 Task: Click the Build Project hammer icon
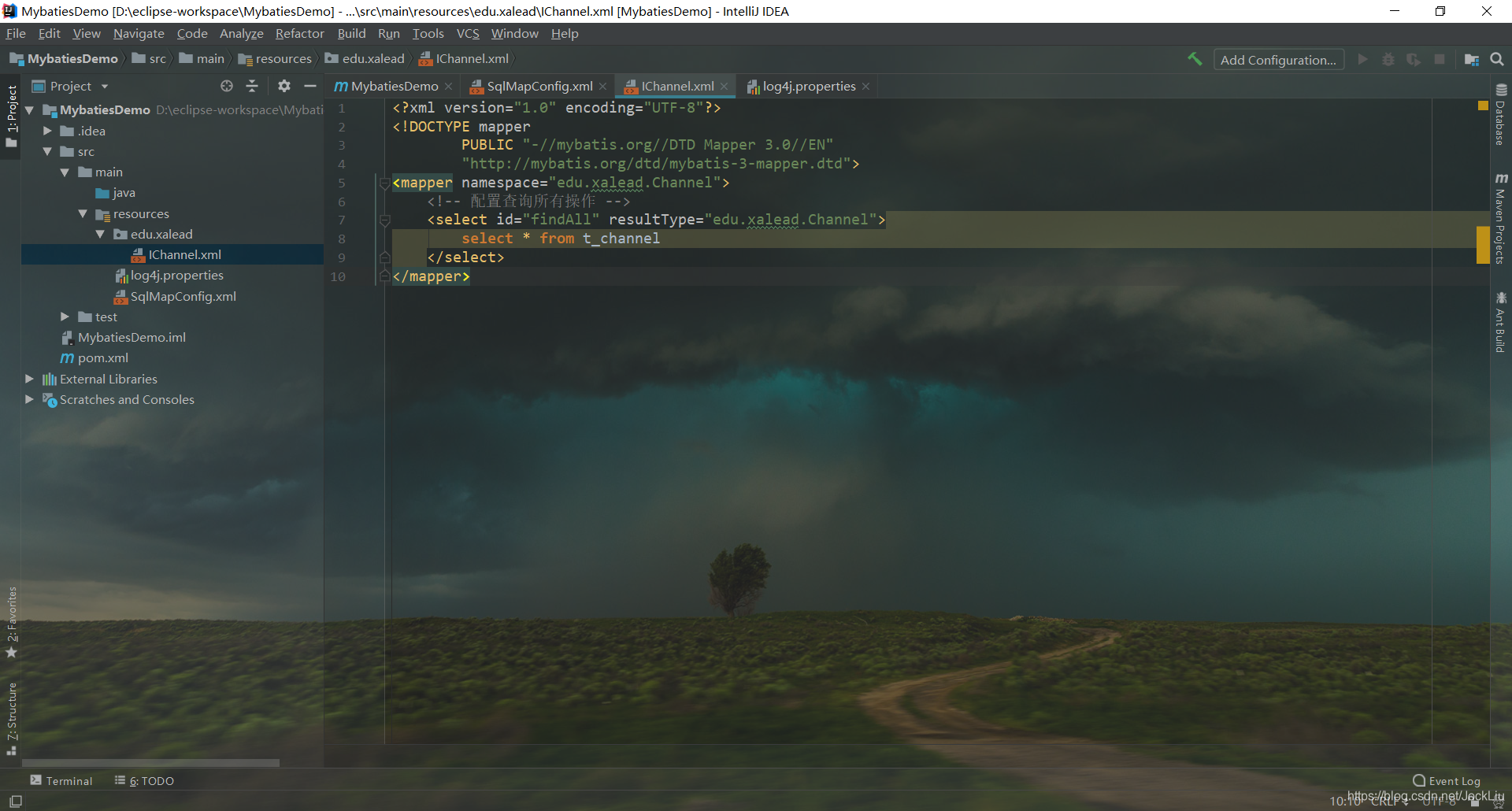click(1195, 59)
